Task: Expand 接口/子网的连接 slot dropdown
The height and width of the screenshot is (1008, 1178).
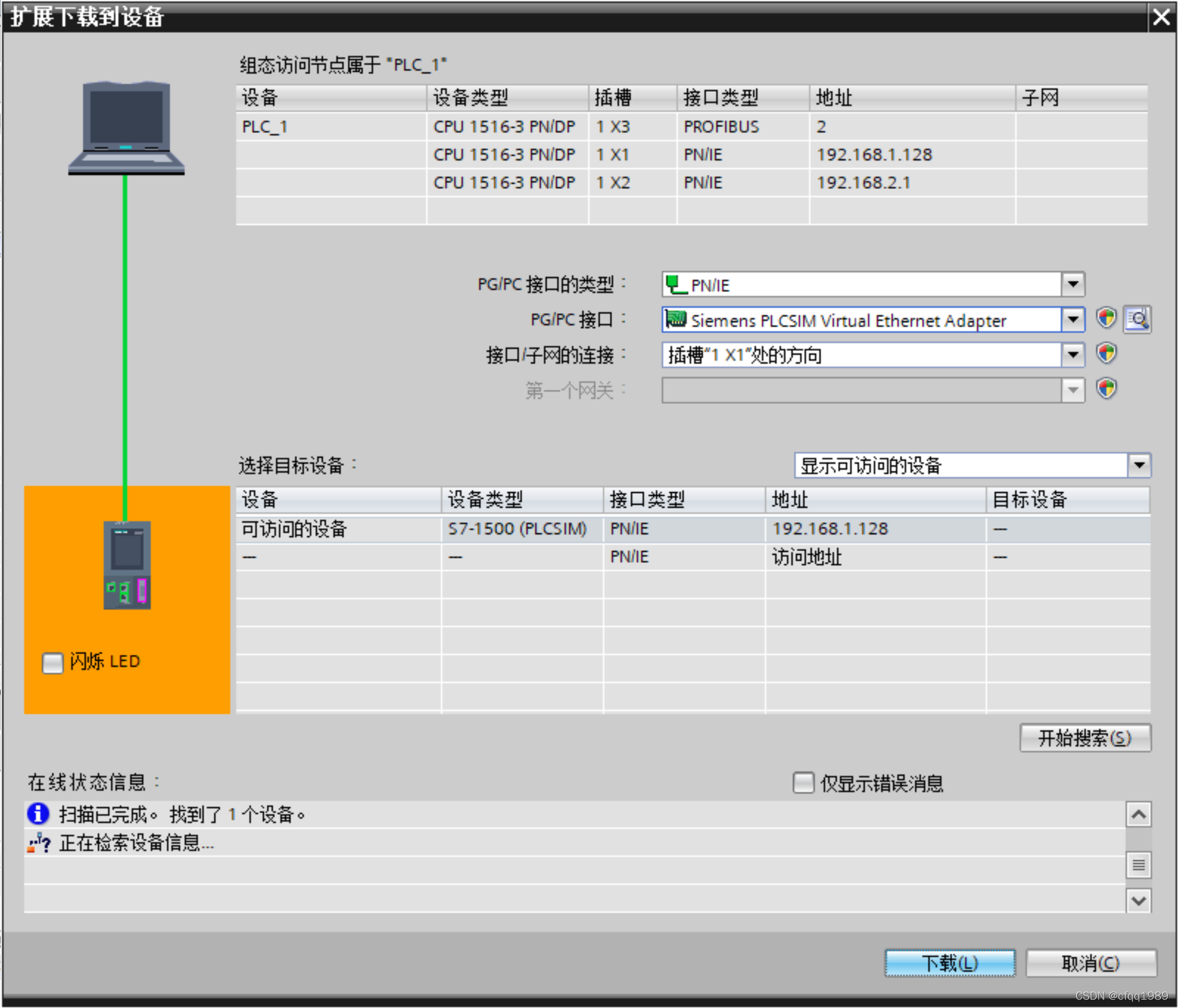Action: pos(1073,355)
